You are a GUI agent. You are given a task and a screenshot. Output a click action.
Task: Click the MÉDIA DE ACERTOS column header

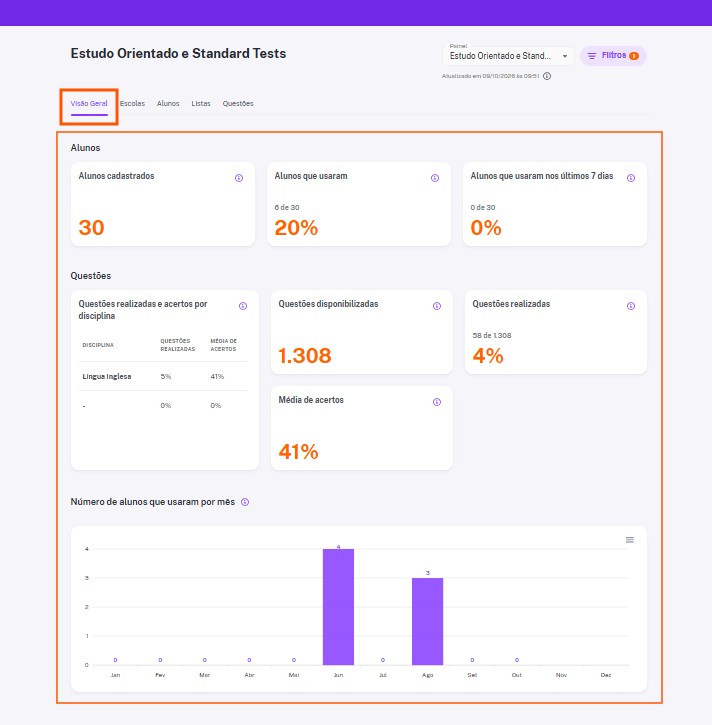(223, 345)
